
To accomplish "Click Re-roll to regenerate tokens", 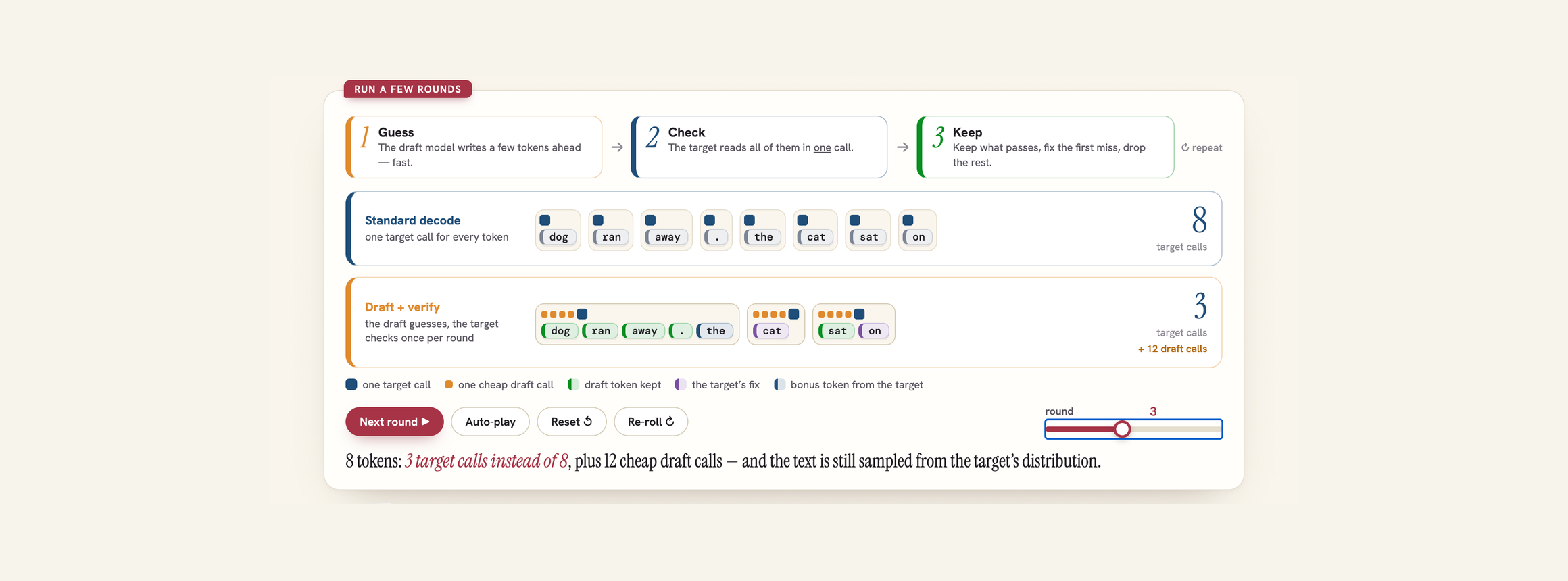I will pyautogui.click(x=650, y=422).
